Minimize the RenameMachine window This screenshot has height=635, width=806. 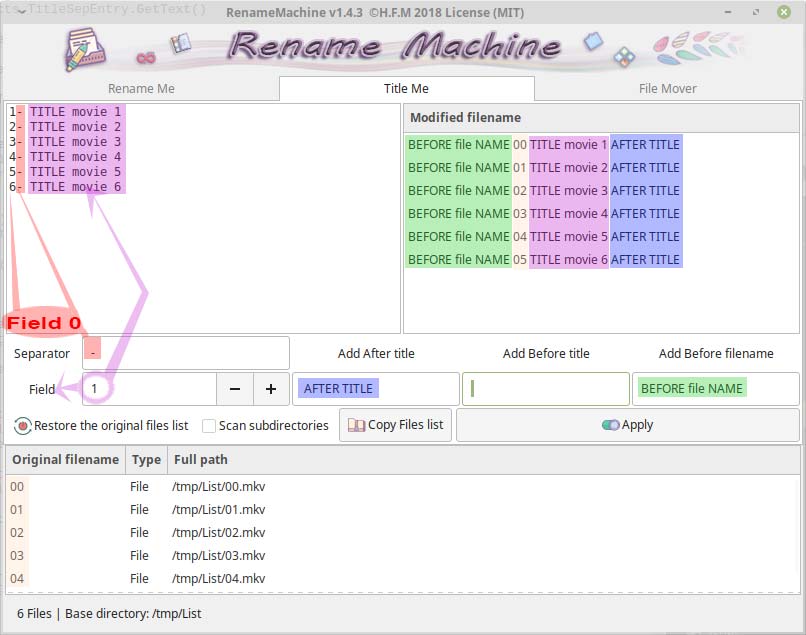[728, 12]
